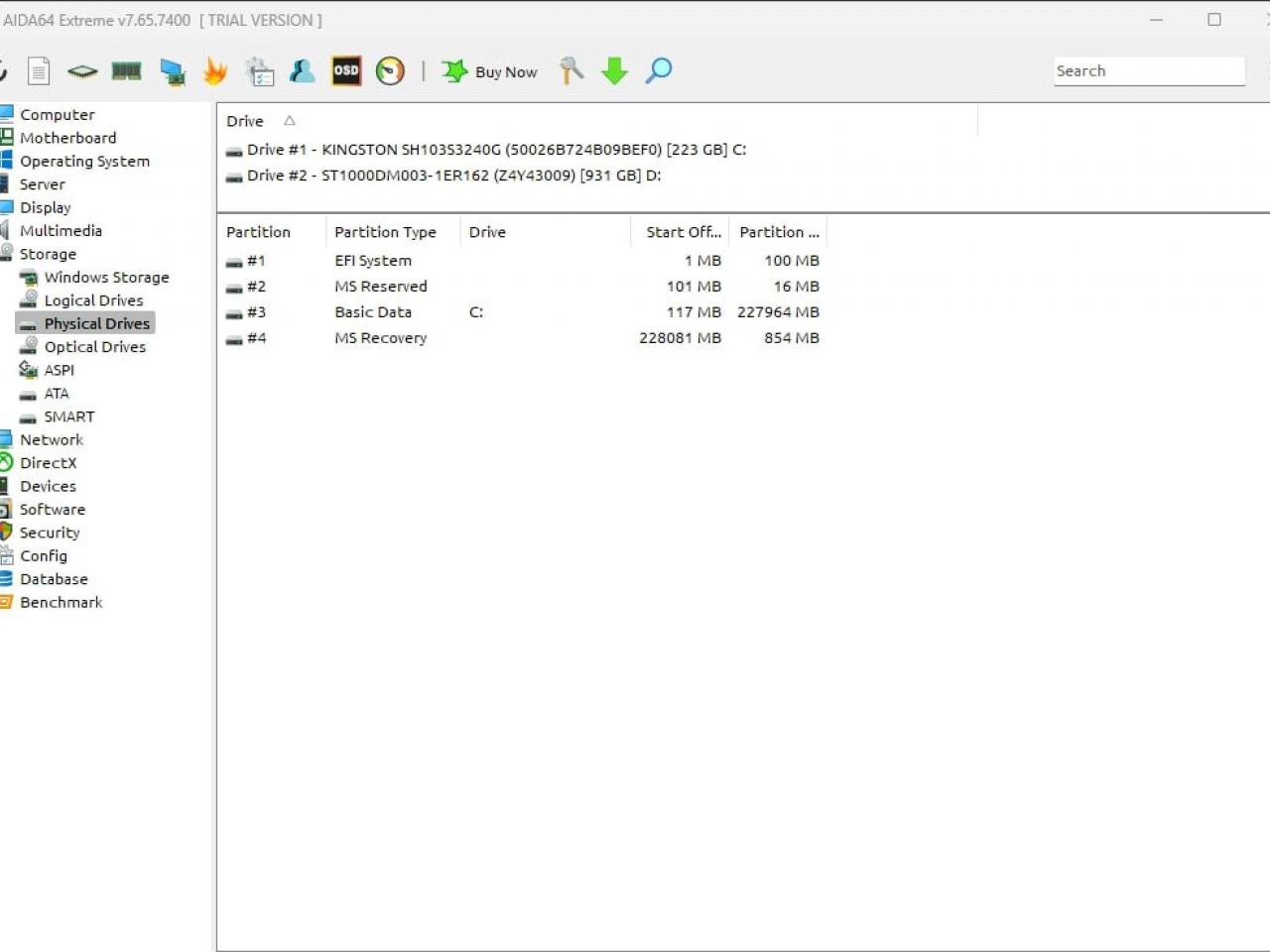Click the network monitor toolbar icon
This screenshot has width=1270, height=952.
tap(172, 71)
